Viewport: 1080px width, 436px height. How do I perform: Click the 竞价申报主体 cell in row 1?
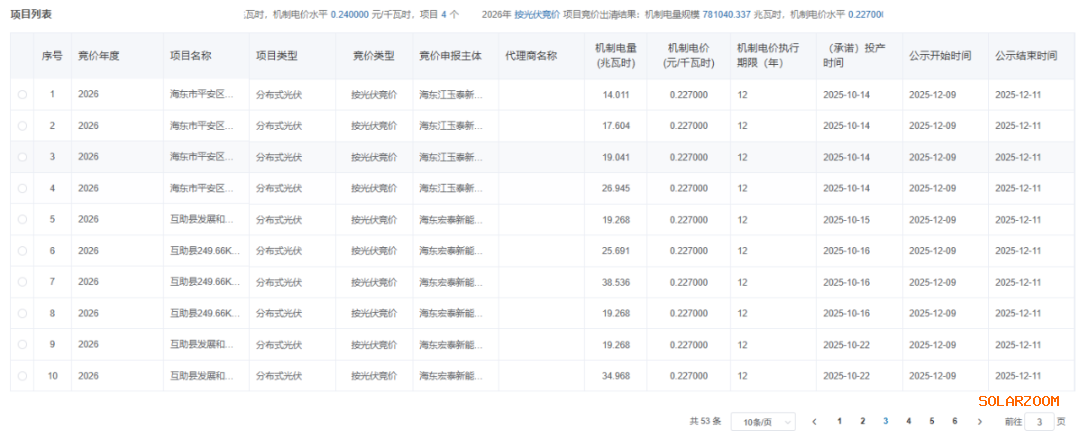(x=451, y=94)
